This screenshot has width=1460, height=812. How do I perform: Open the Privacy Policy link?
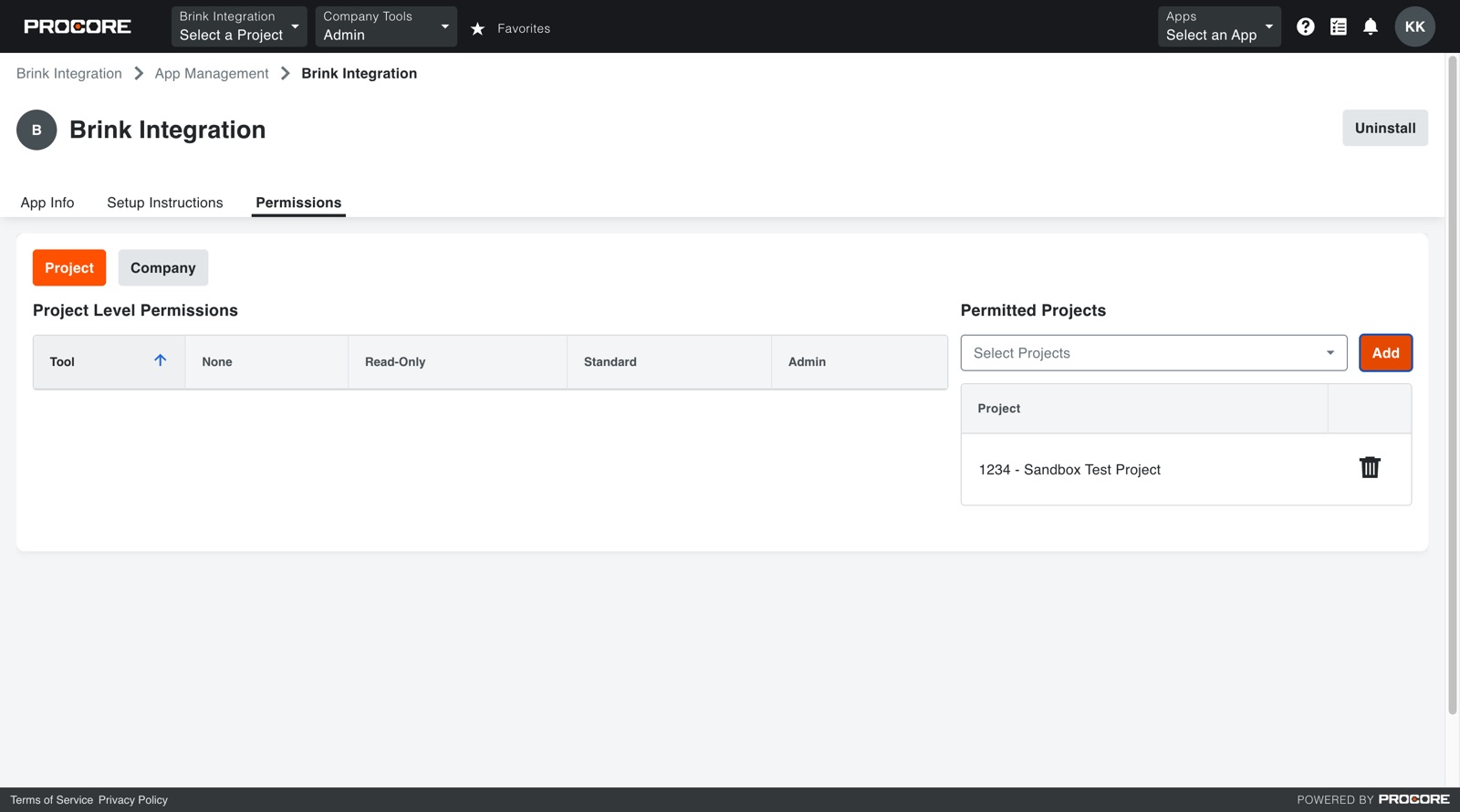(133, 800)
